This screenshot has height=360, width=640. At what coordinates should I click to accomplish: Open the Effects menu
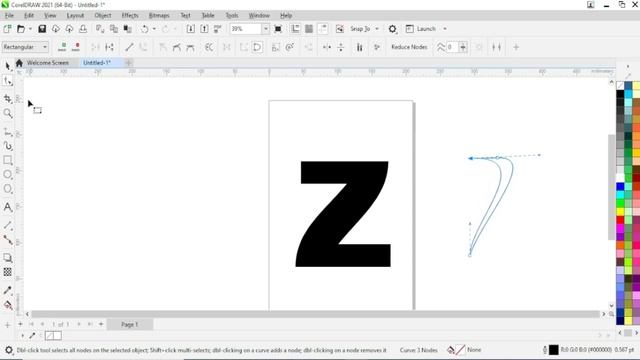pyautogui.click(x=130, y=16)
